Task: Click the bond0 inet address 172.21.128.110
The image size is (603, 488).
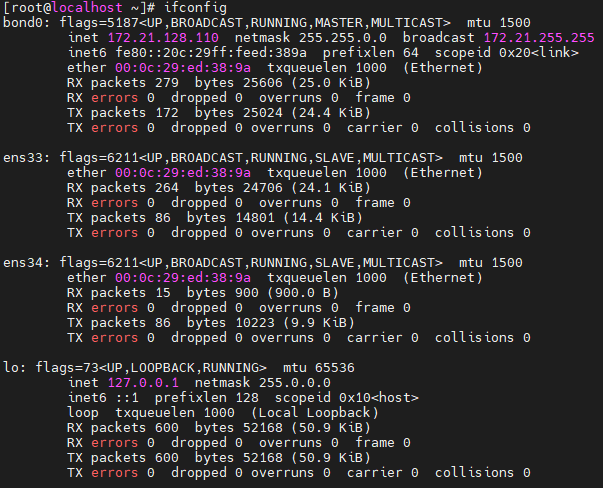Action: tap(163, 38)
